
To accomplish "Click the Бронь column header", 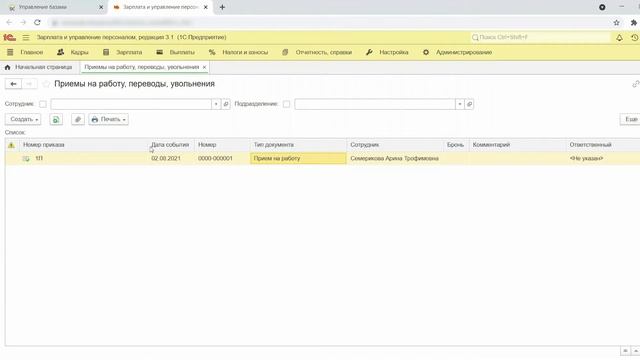I will [455, 145].
